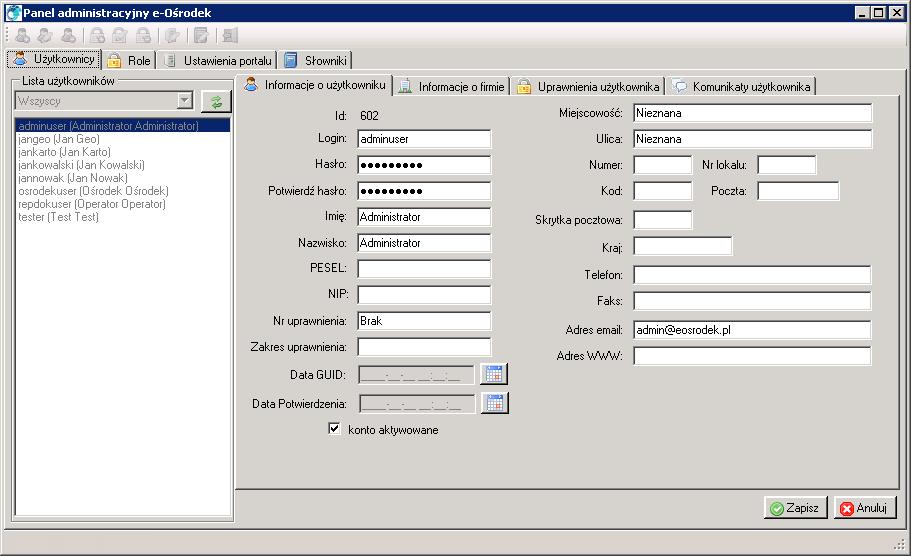Open the Role tab

130,60
